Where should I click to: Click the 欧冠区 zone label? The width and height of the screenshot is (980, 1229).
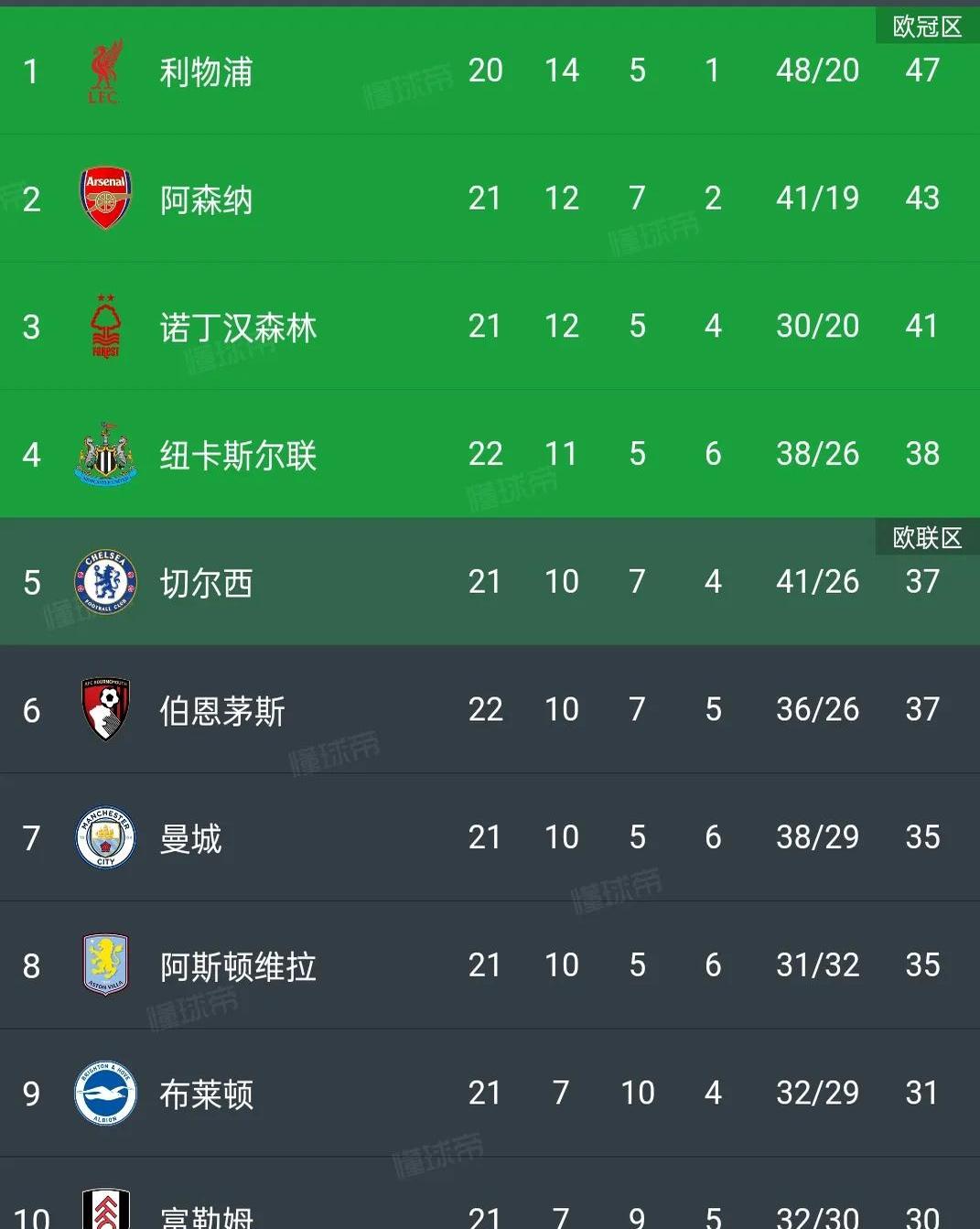[x=927, y=27]
